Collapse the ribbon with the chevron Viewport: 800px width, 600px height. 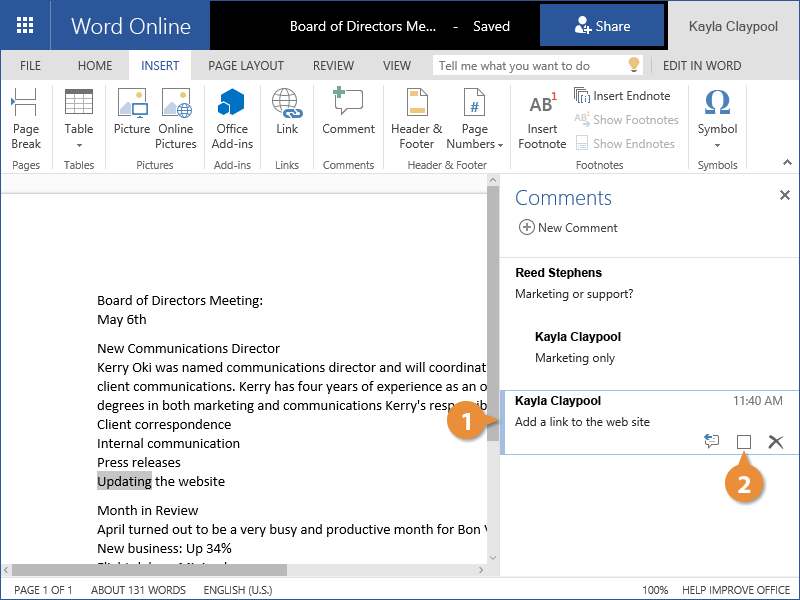[x=785, y=160]
